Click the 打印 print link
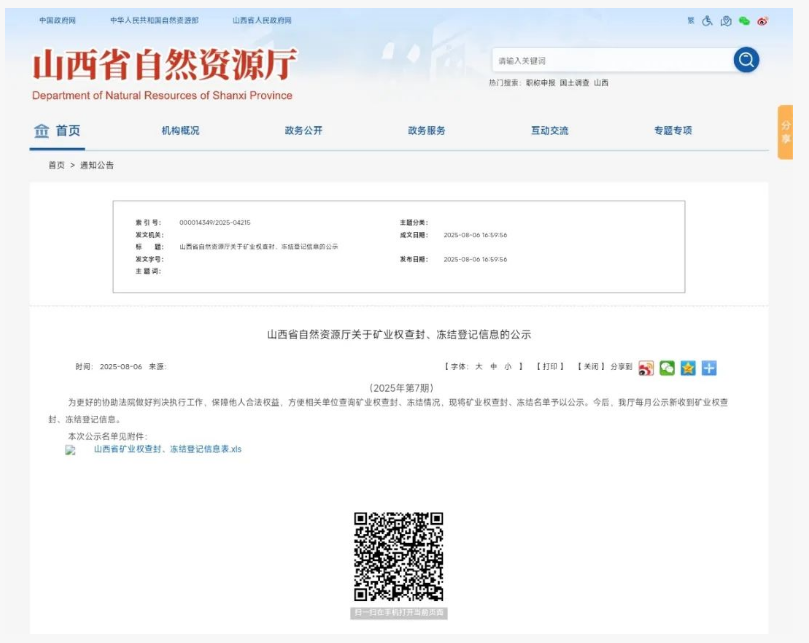Screen dimensions: 809x643 [x=550, y=367]
